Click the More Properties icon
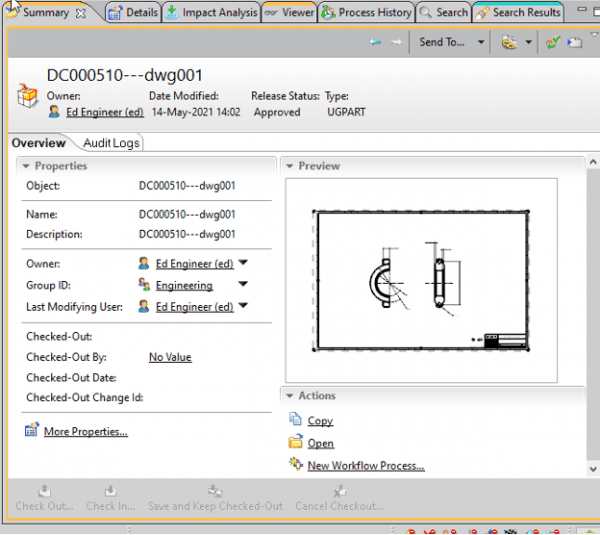This screenshot has width=600, height=535. click(x=32, y=431)
